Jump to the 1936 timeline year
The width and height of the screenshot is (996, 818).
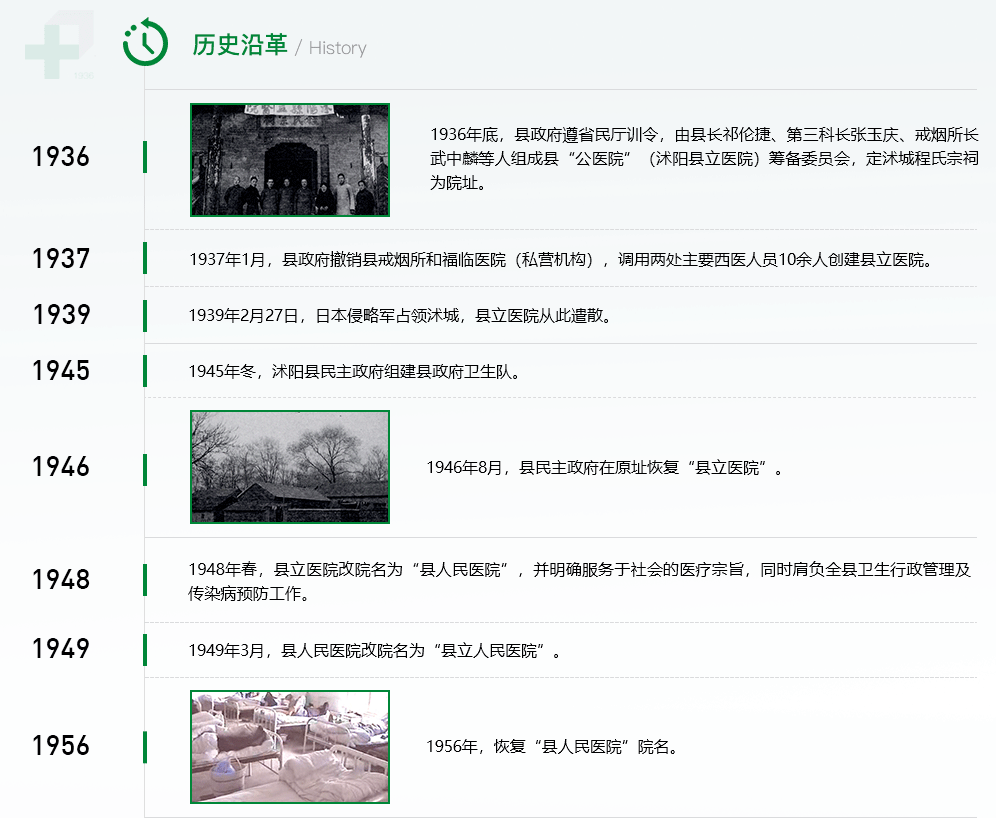point(61,157)
